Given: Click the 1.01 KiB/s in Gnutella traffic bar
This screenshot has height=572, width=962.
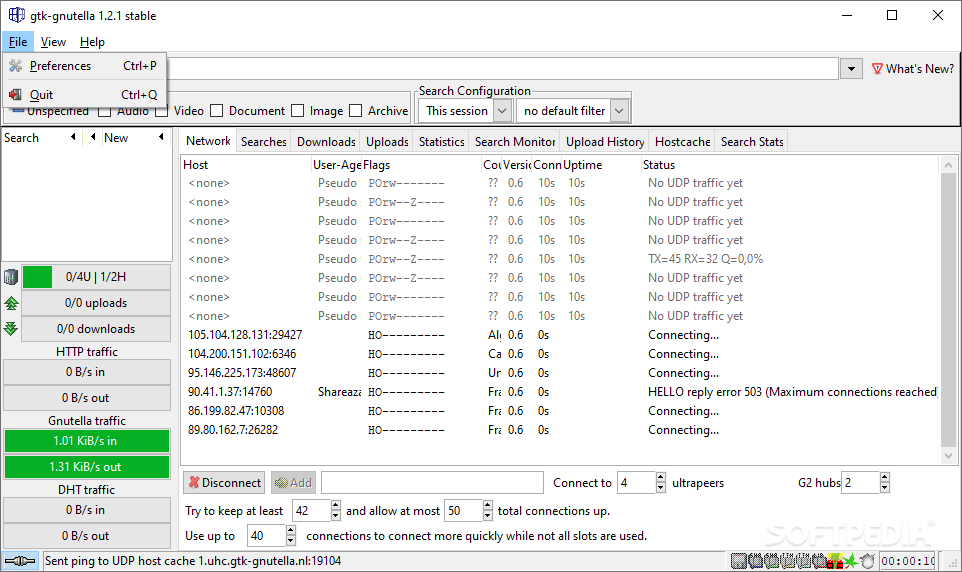Looking at the screenshot, I should point(87,441).
